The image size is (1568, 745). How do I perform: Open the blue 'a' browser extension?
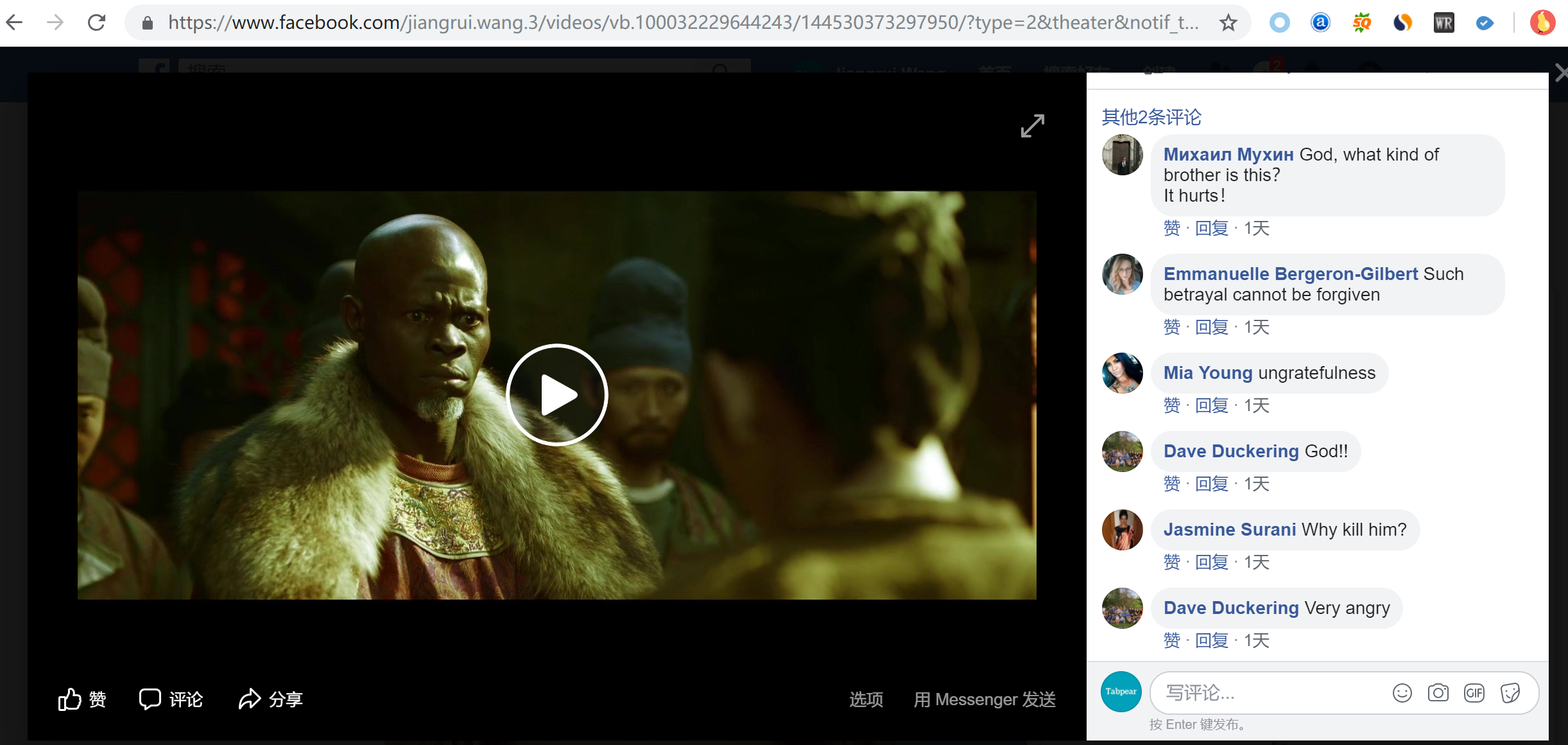coord(1320,23)
